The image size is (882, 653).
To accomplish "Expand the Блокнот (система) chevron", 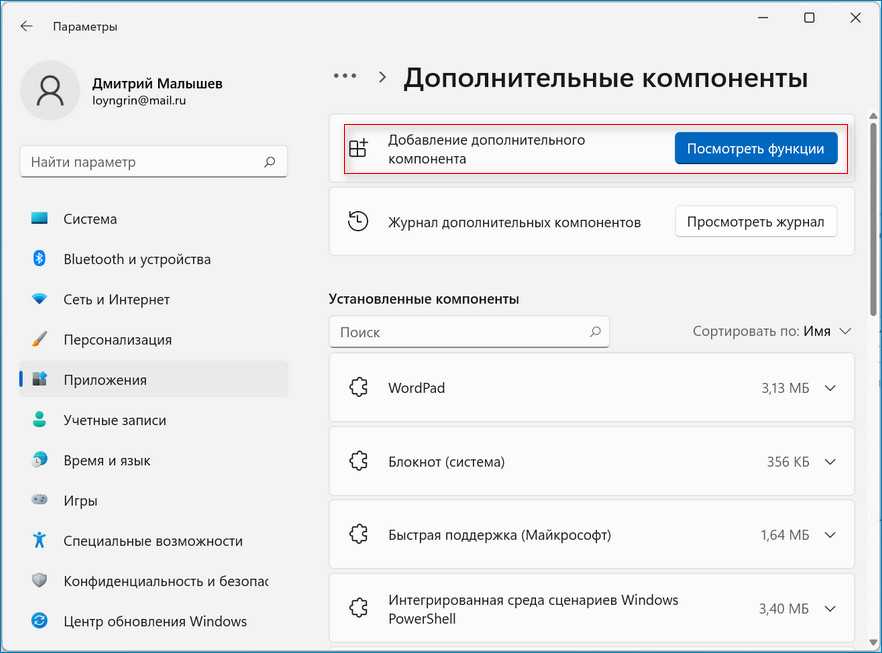I will tap(829, 462).
